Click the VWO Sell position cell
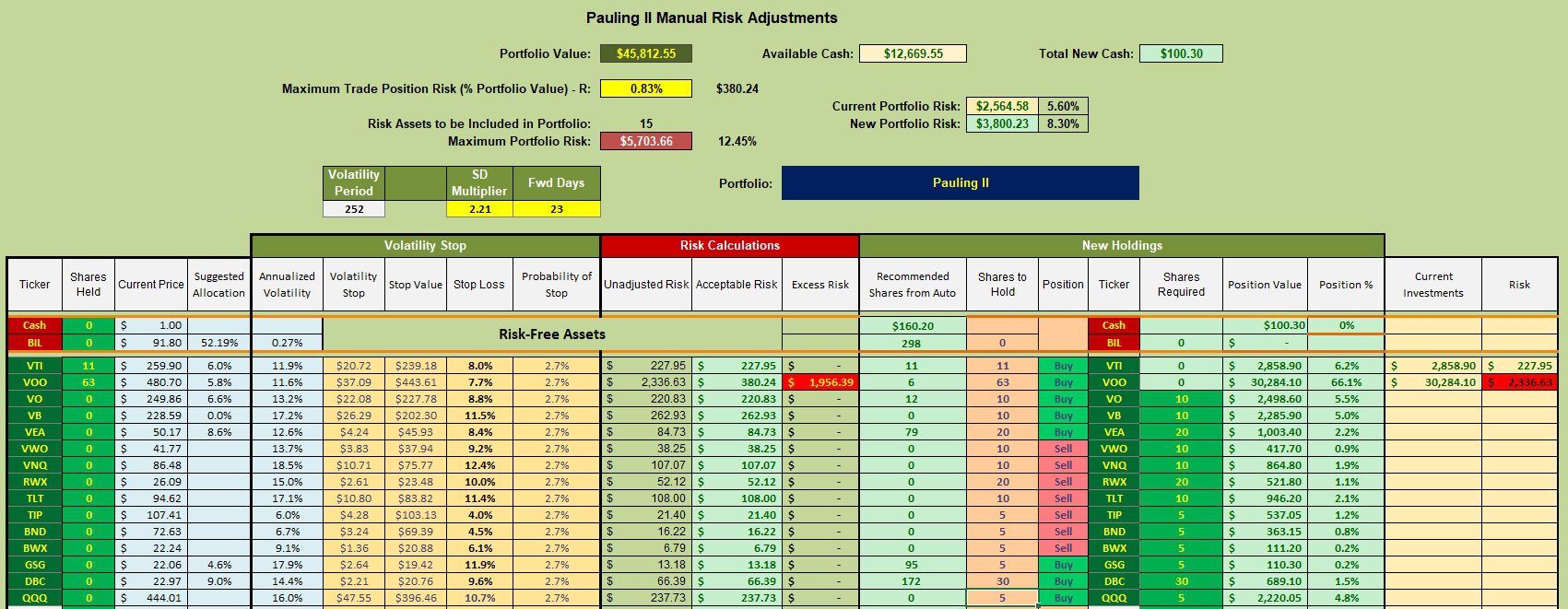1568x609 pixels. (1063, 449)
